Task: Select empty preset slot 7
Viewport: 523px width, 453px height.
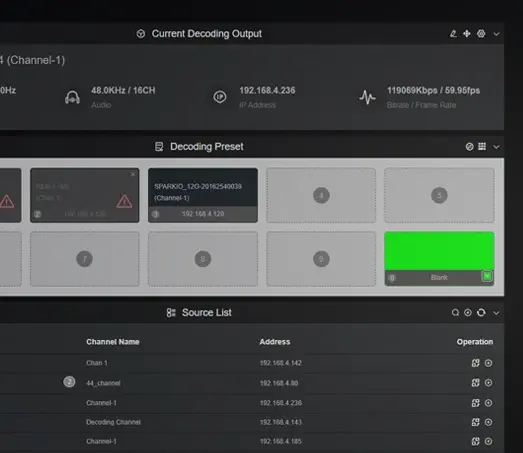Action: point(85,259)
